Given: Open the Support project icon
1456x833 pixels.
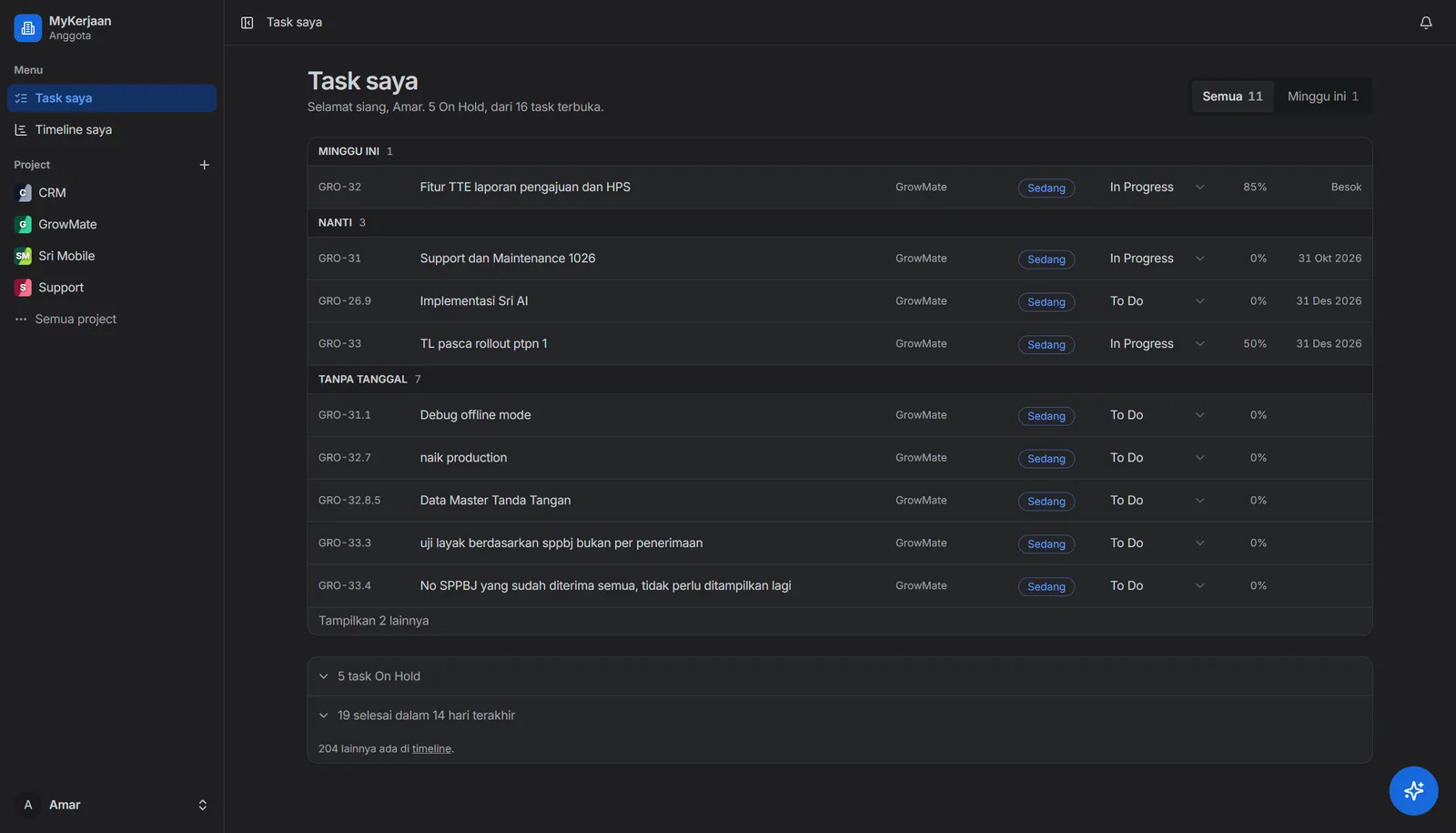Looking at the screenshot, I should pyautogui.click(x=24, y=288).
